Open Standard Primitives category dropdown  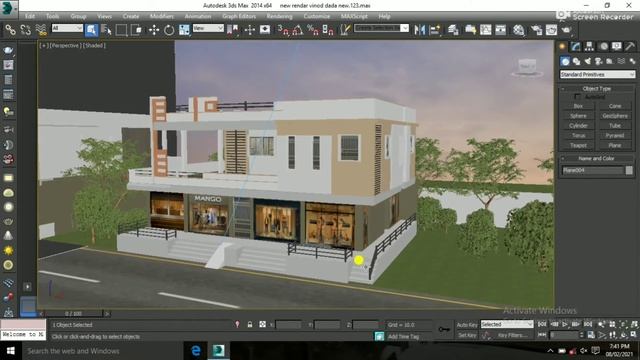[597, 74]
